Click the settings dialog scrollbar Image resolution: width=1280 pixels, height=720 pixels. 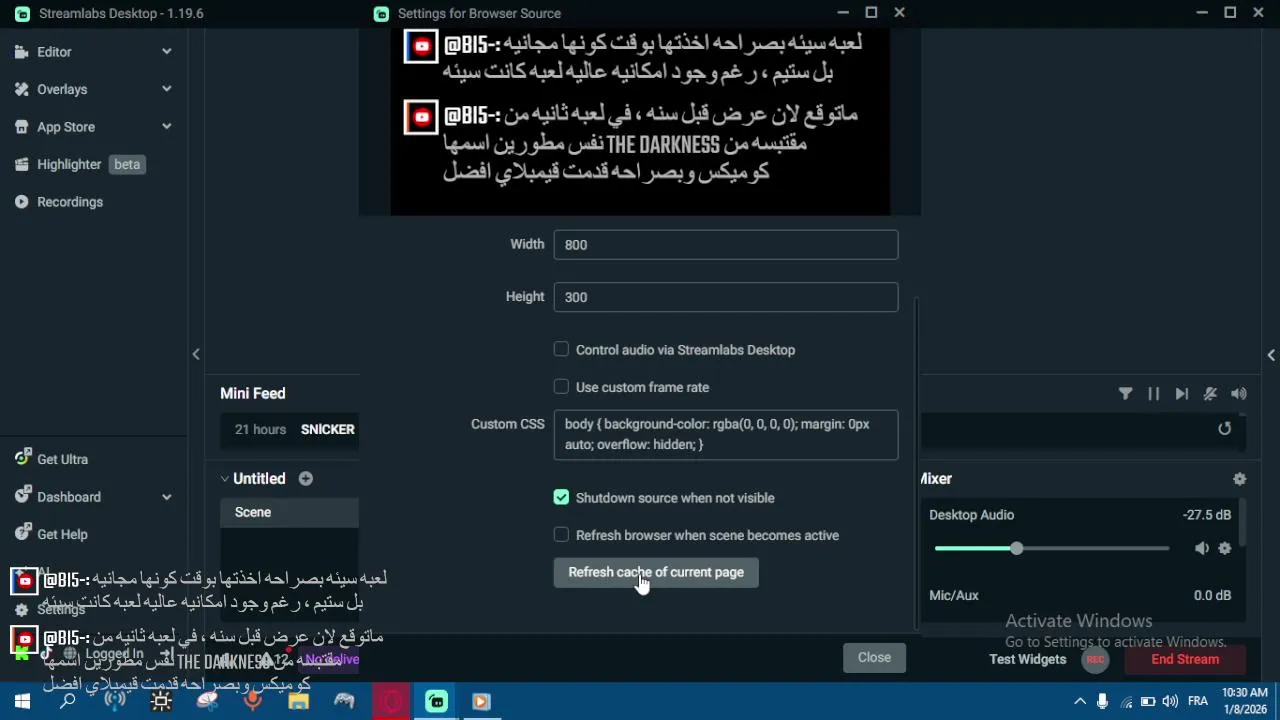pos(916,463)
